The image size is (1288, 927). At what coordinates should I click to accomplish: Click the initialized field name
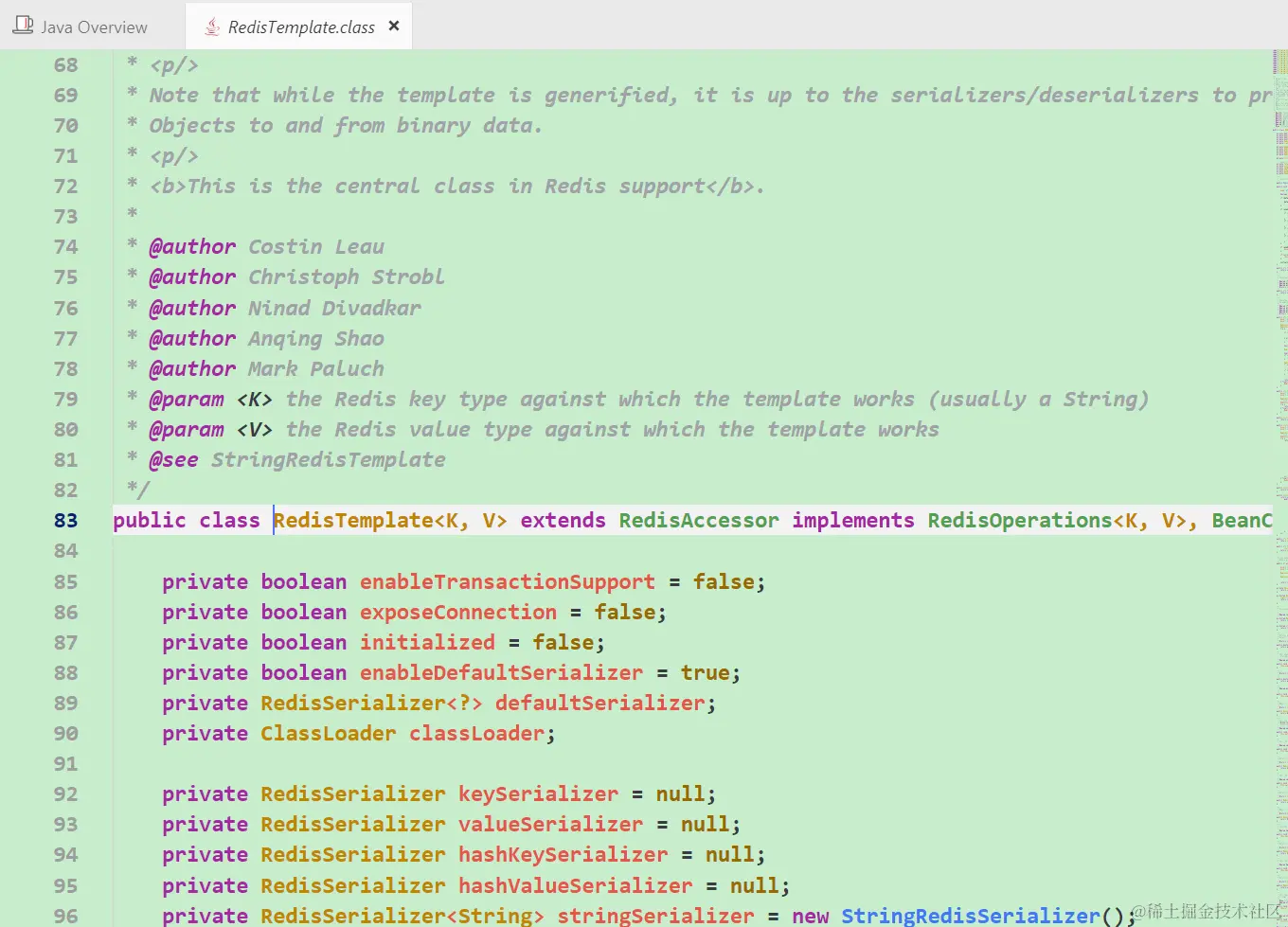[x=427, y=642]
